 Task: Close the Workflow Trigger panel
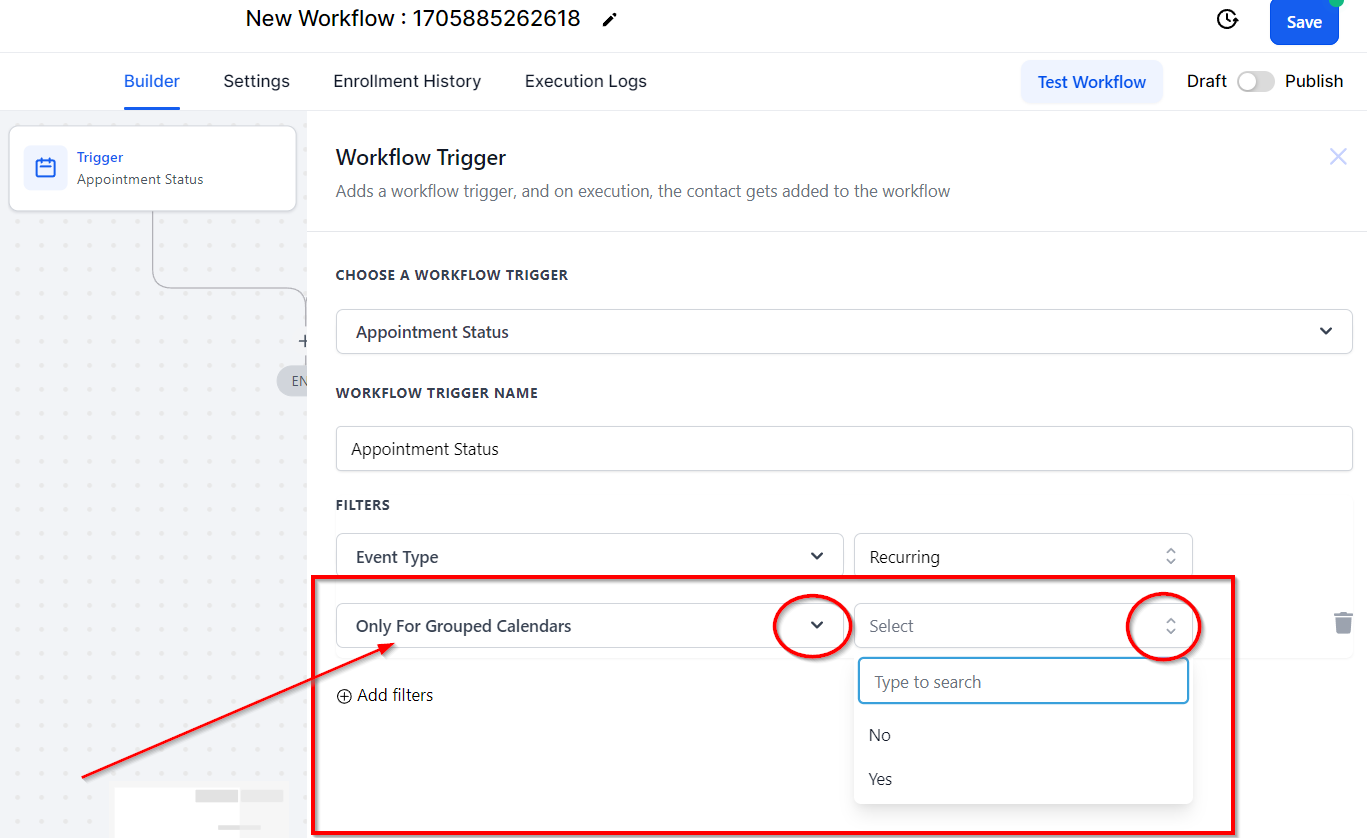click(1338, 156)
